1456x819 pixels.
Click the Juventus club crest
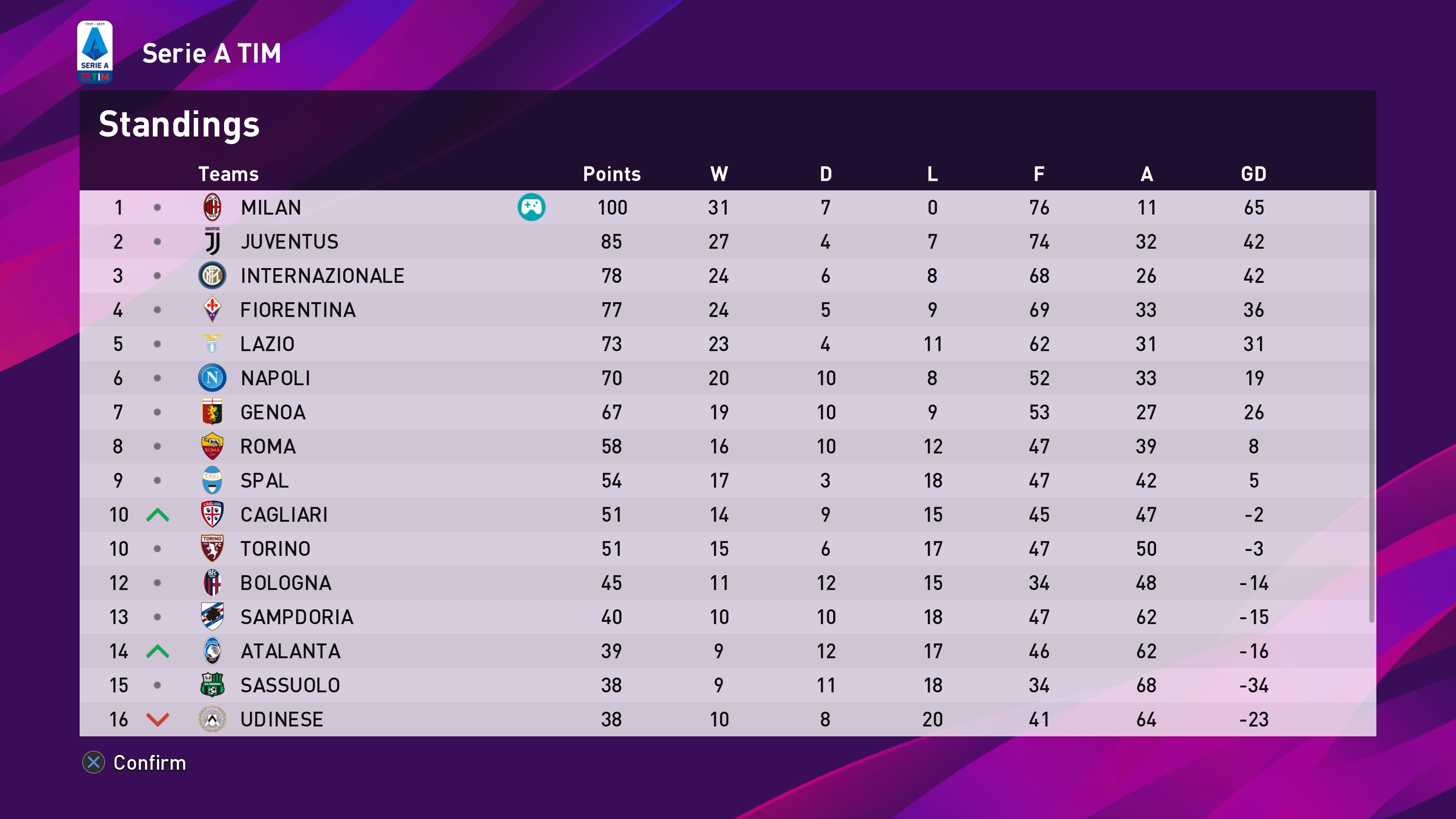click(x=212, y=242)
